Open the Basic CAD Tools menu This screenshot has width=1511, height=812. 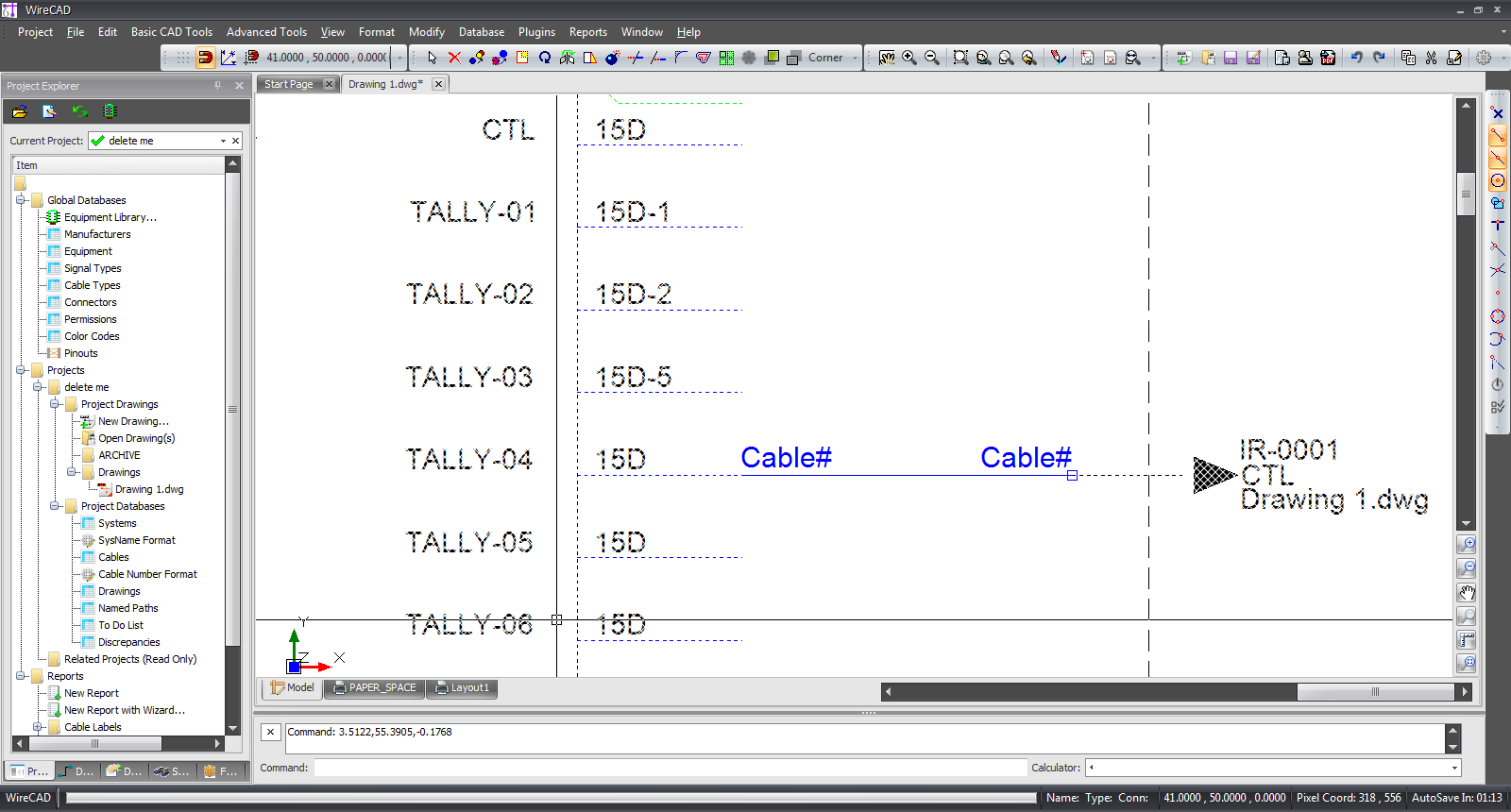coord(172,32)
